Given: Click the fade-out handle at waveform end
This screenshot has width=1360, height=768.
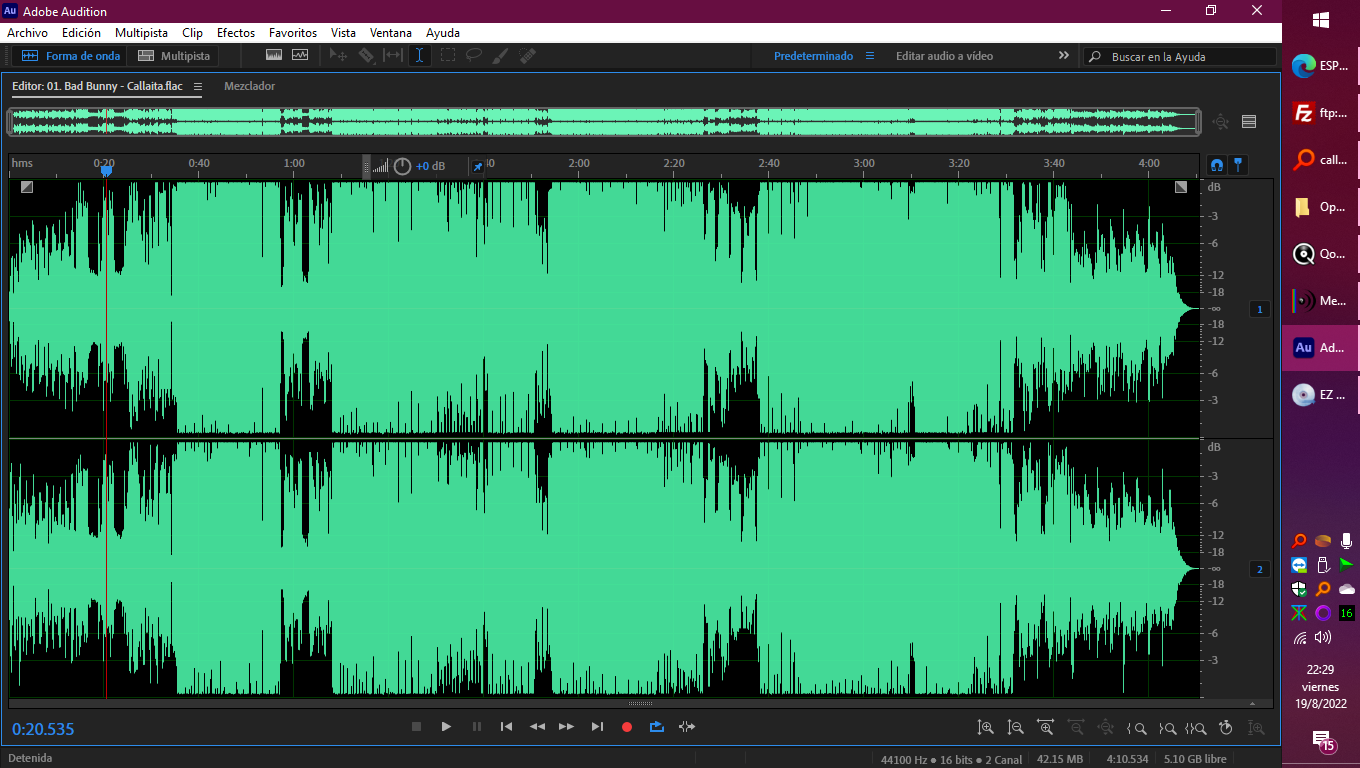Looking at the screenshot, I should pos(1181,186).
